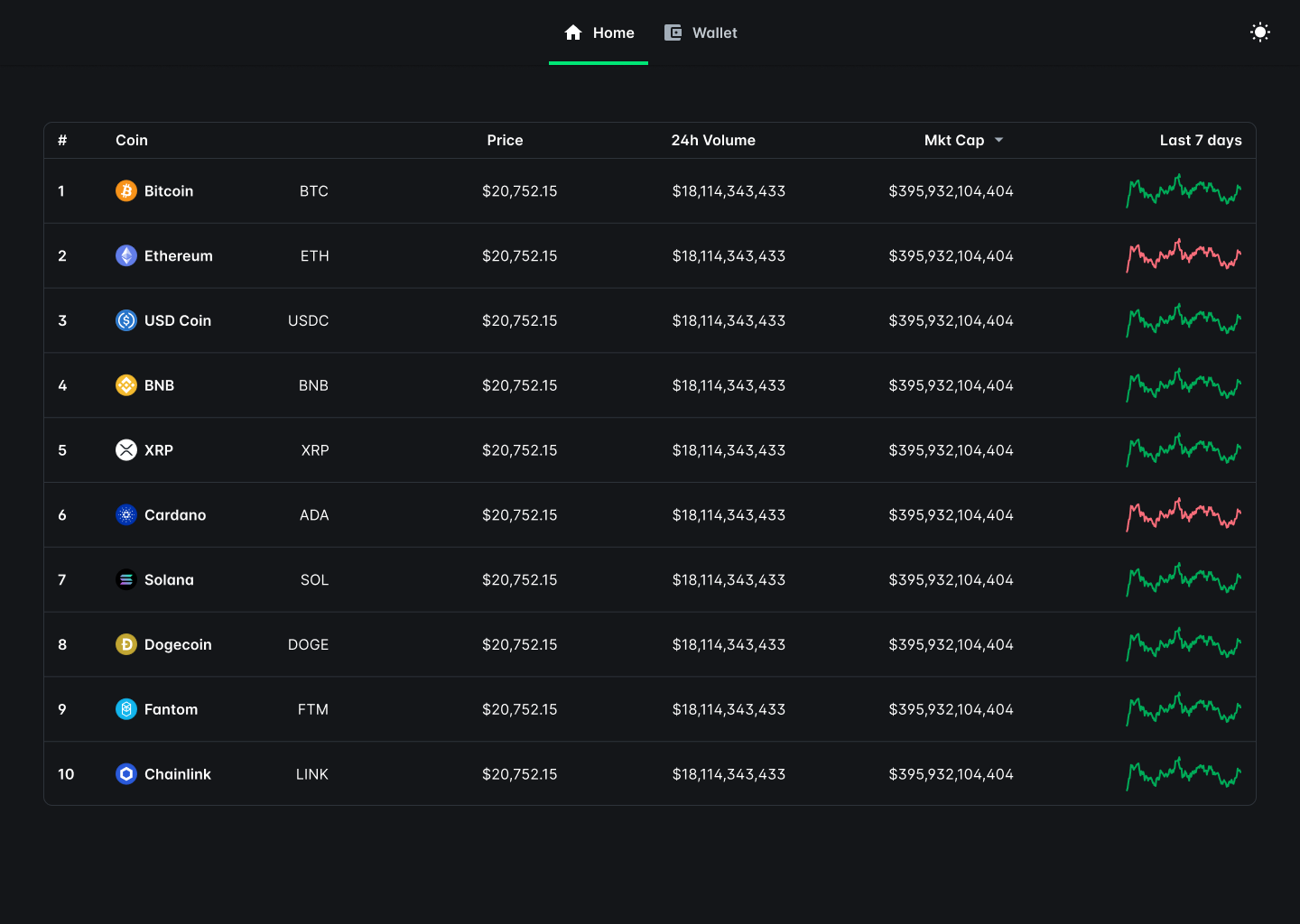Click the USD Coin logo icon
The width and height of the screenshot is (1300, 924).
pyautogui.click(x=126, y=320)
